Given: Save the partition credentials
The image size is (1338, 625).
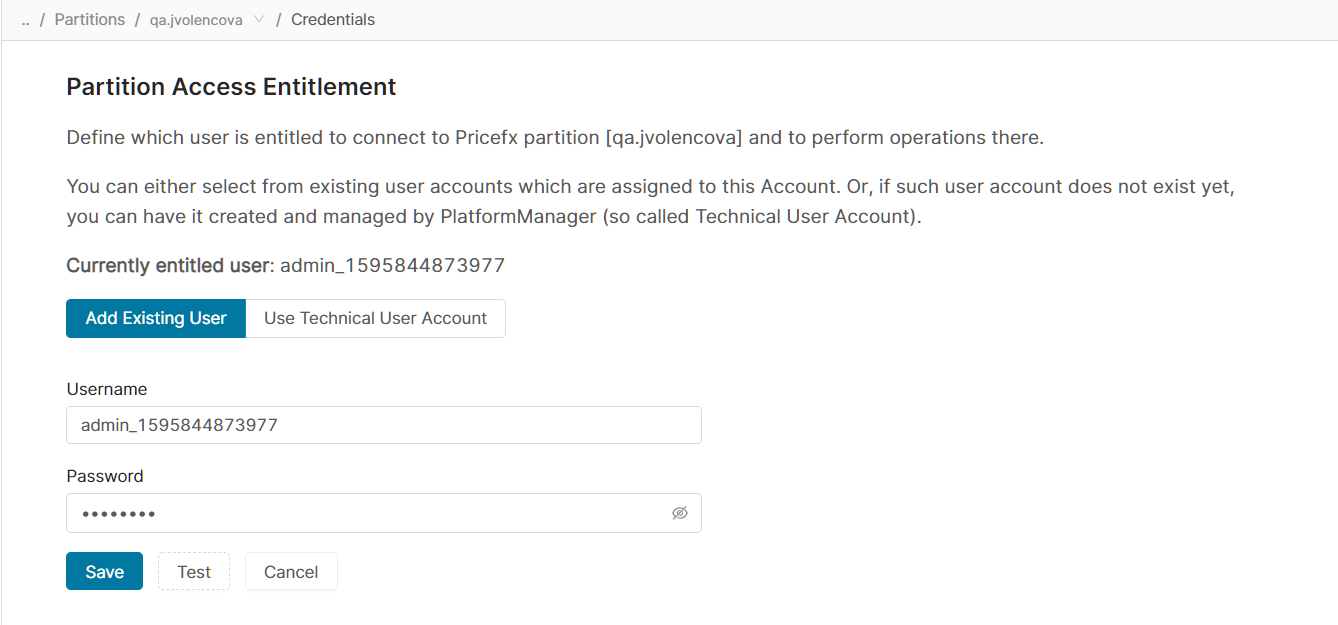Looking at the screenshot, I should [x=104, y=572].
